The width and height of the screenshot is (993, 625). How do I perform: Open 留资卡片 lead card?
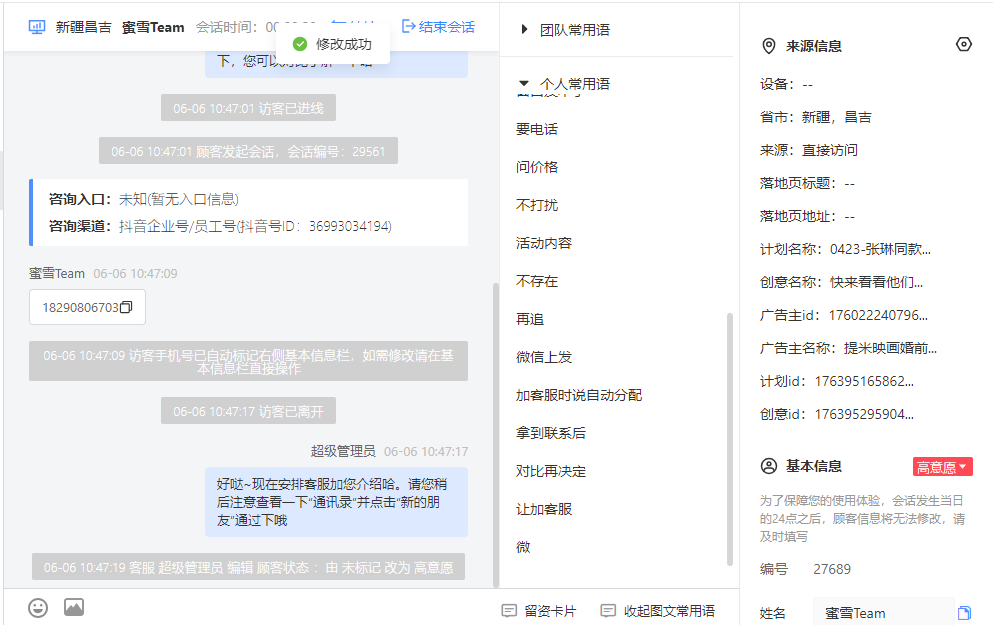539,611
